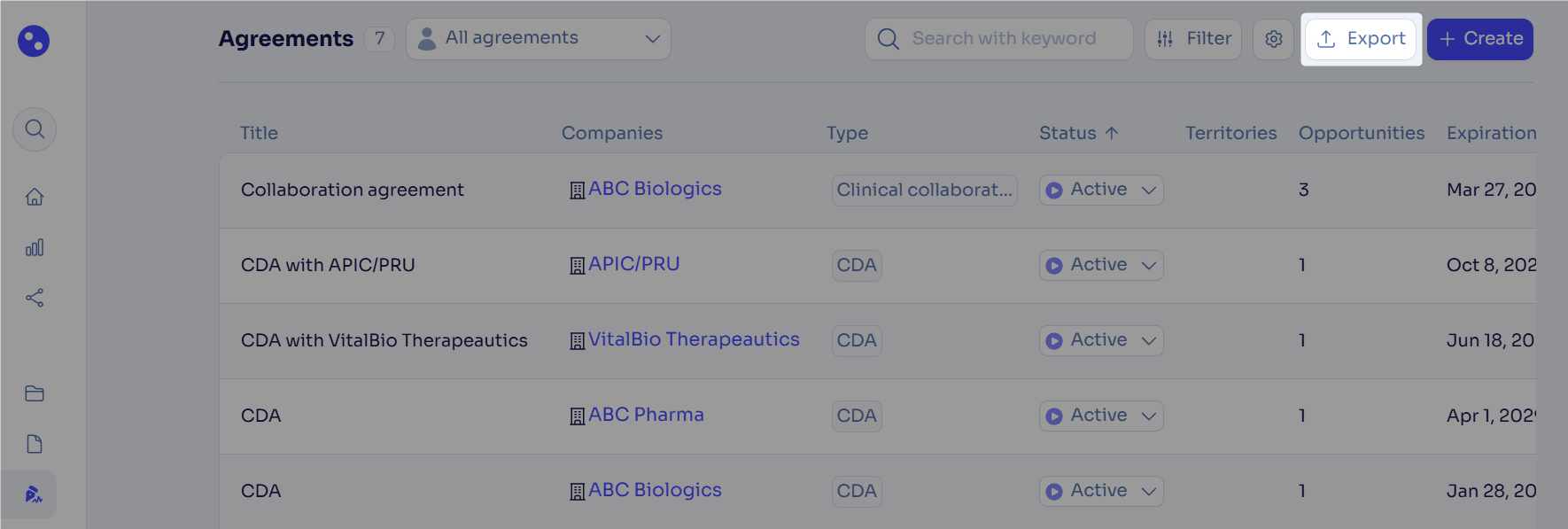Expand status dropdown for CDA with VitalBio Therapeautics

pos(1101,340)
